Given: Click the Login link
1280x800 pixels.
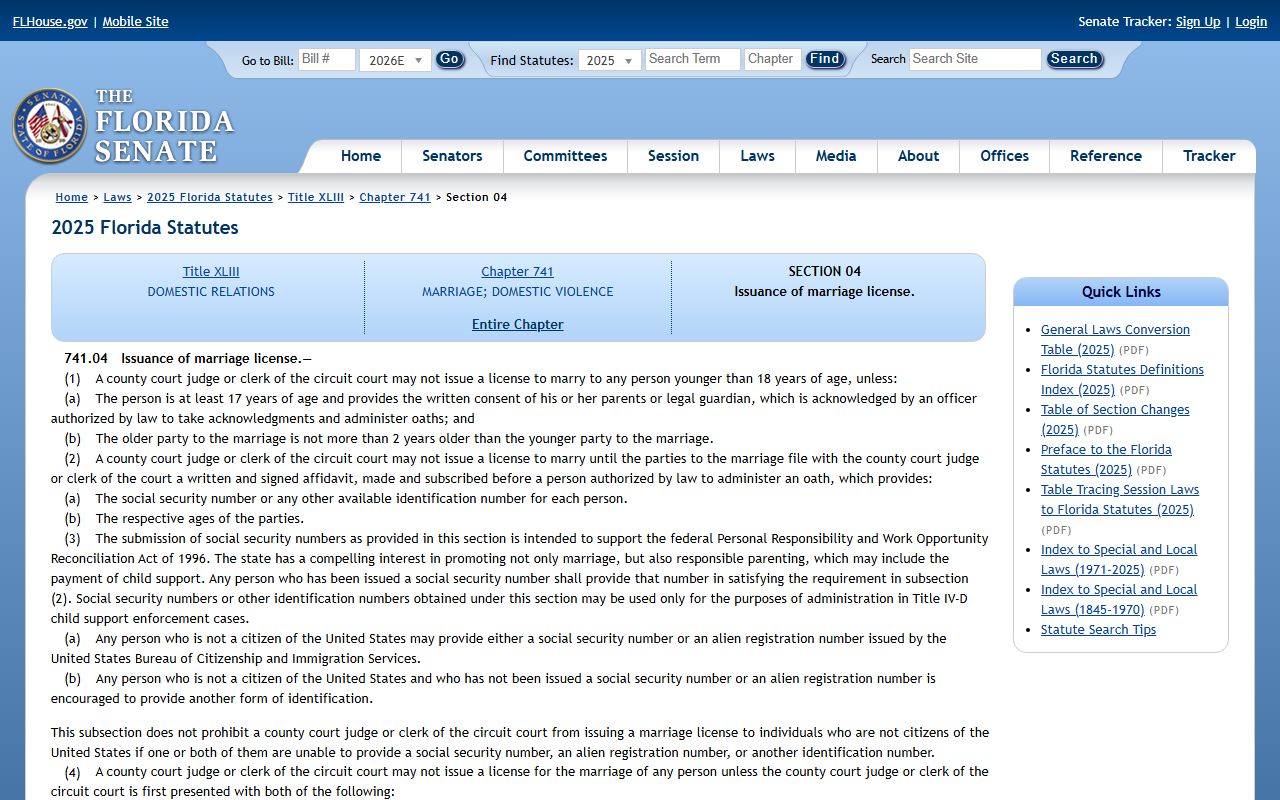Looking at the screenshot, I should pos(1251,21).
